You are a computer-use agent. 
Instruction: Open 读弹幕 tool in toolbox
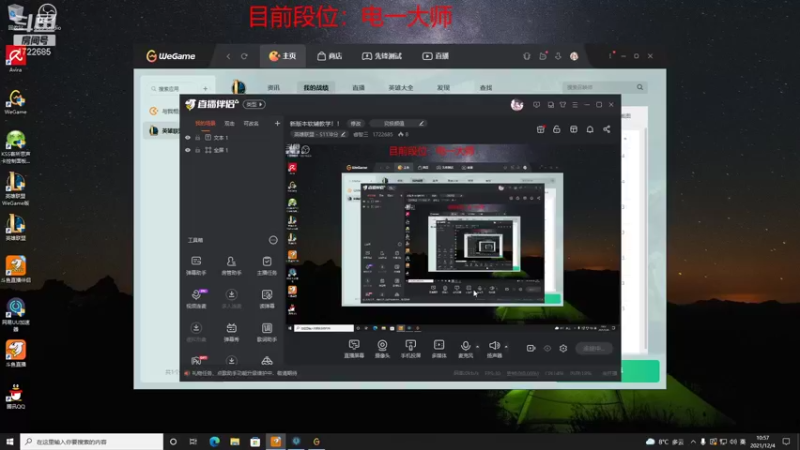[x=267, y=298]
